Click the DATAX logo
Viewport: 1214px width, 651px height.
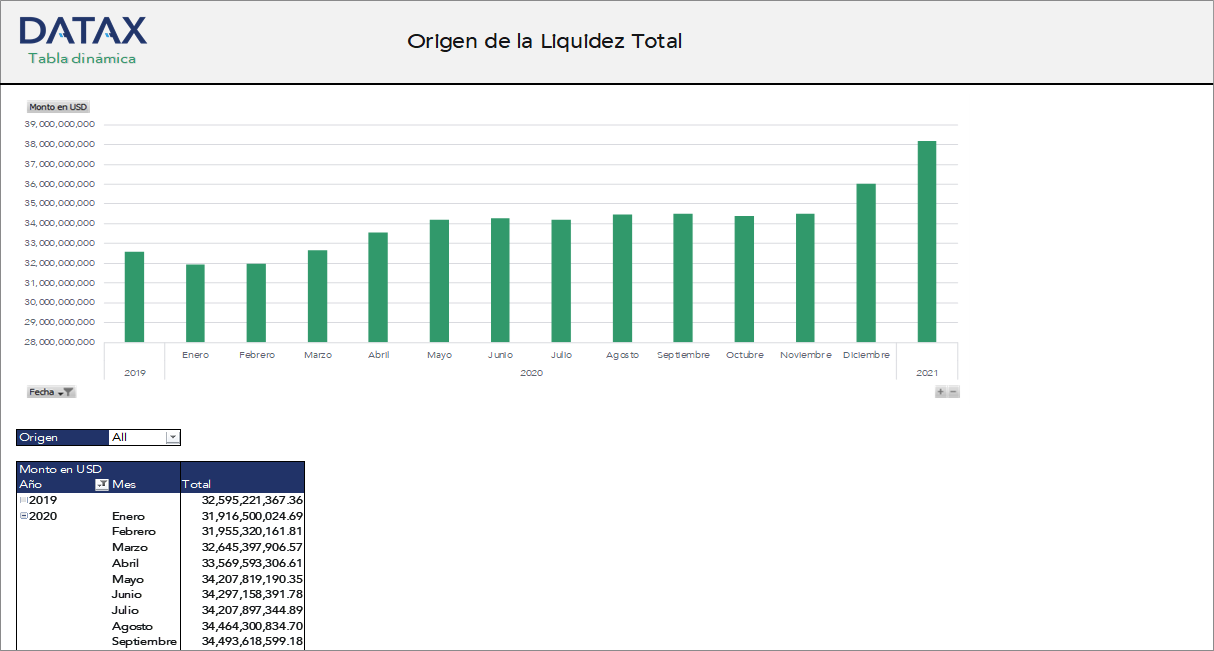click(x=84, y=31)
